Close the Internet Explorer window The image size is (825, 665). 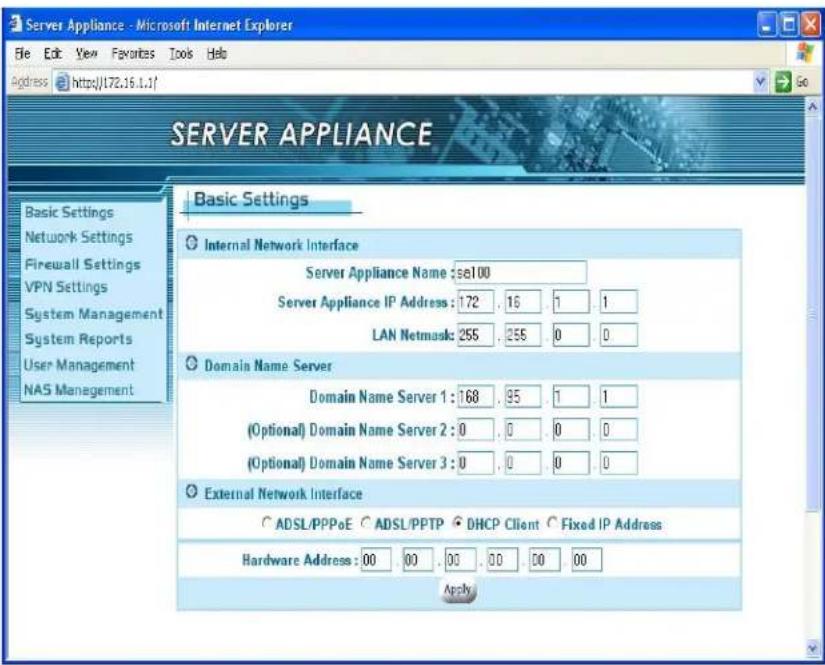tap(810, 25)
